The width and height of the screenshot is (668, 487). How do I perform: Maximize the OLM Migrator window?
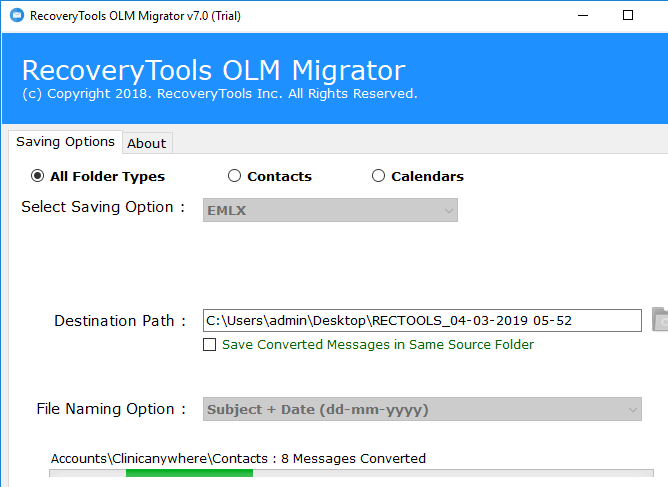pyautogui.click(x=628, y=16)
